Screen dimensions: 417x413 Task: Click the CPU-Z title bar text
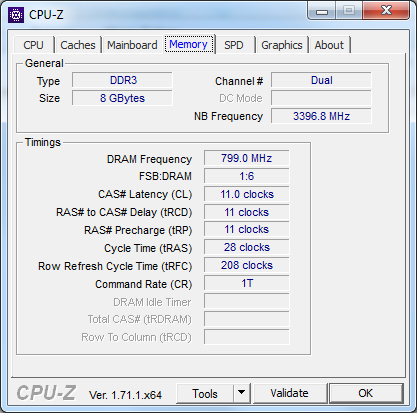tap(46, 15)
